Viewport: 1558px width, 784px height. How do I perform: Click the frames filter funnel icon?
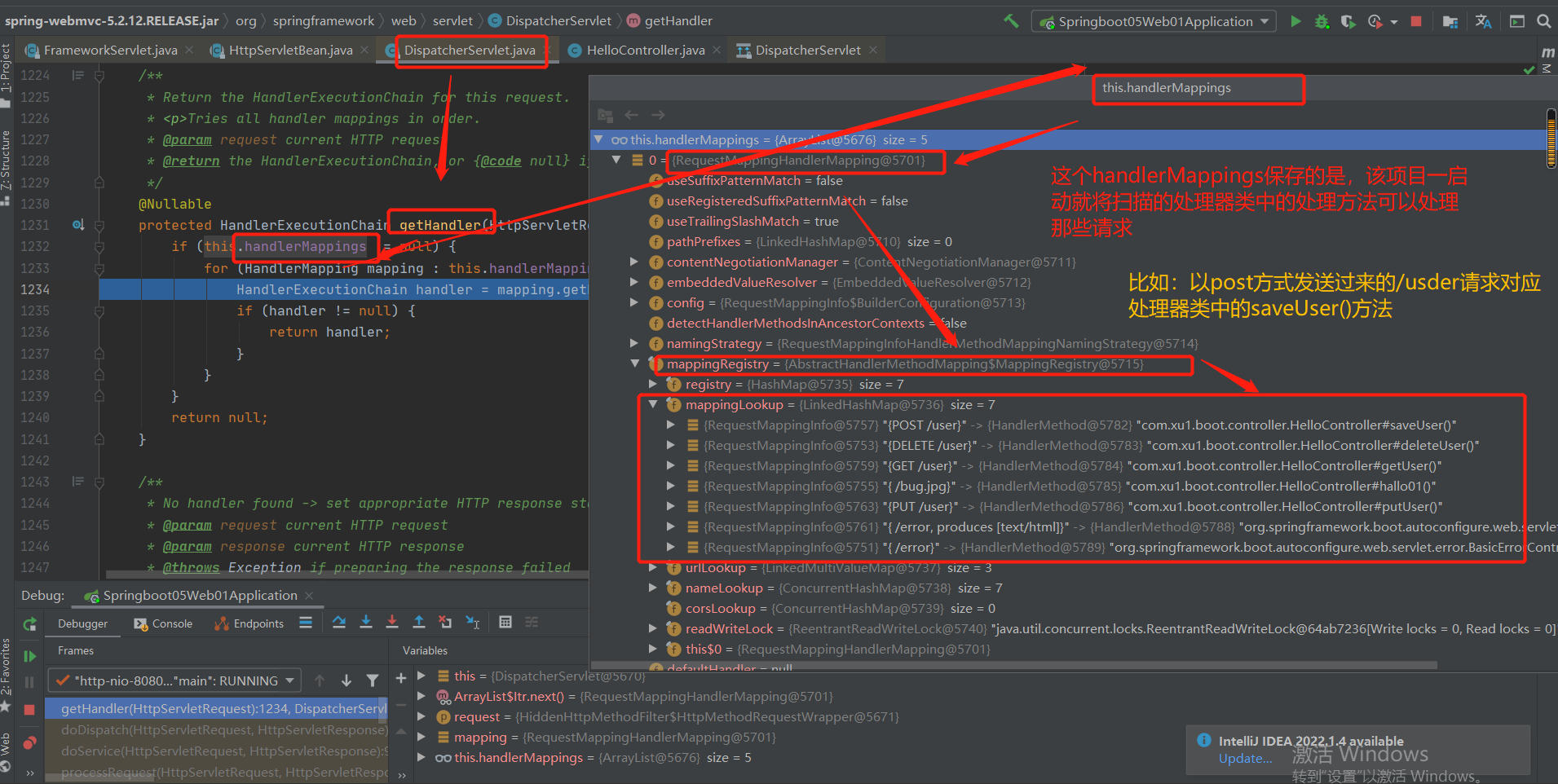click(x=373, y=680)
